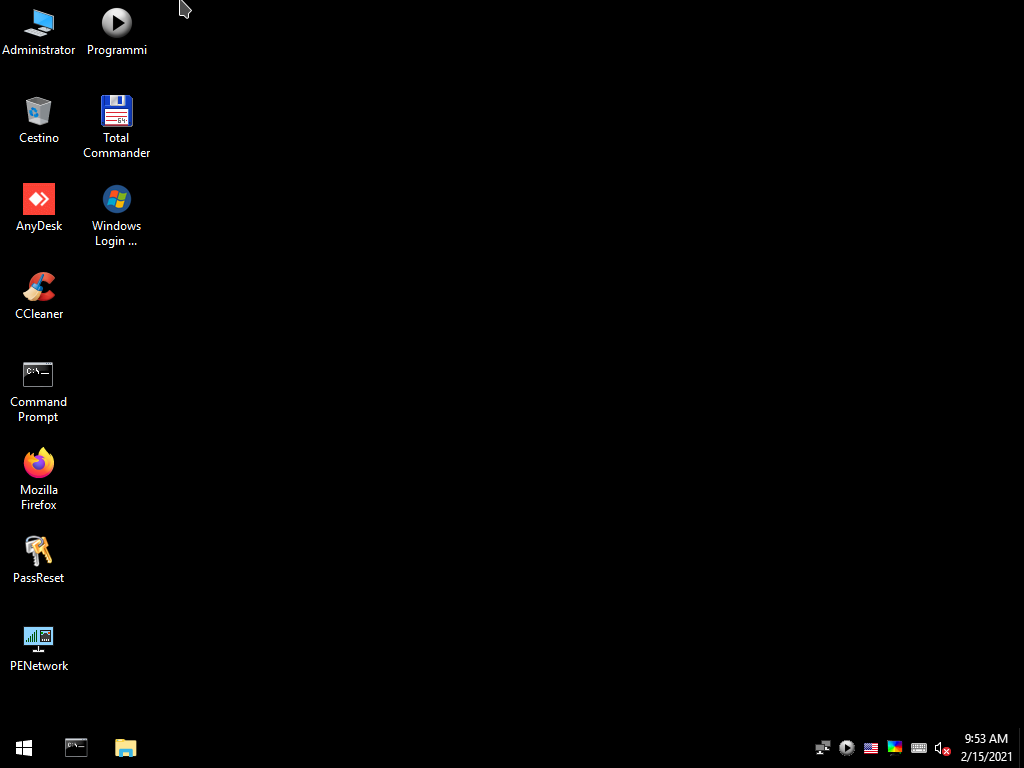
Task: Open the Windows Start menu
Action: click(x=24, y=748)
